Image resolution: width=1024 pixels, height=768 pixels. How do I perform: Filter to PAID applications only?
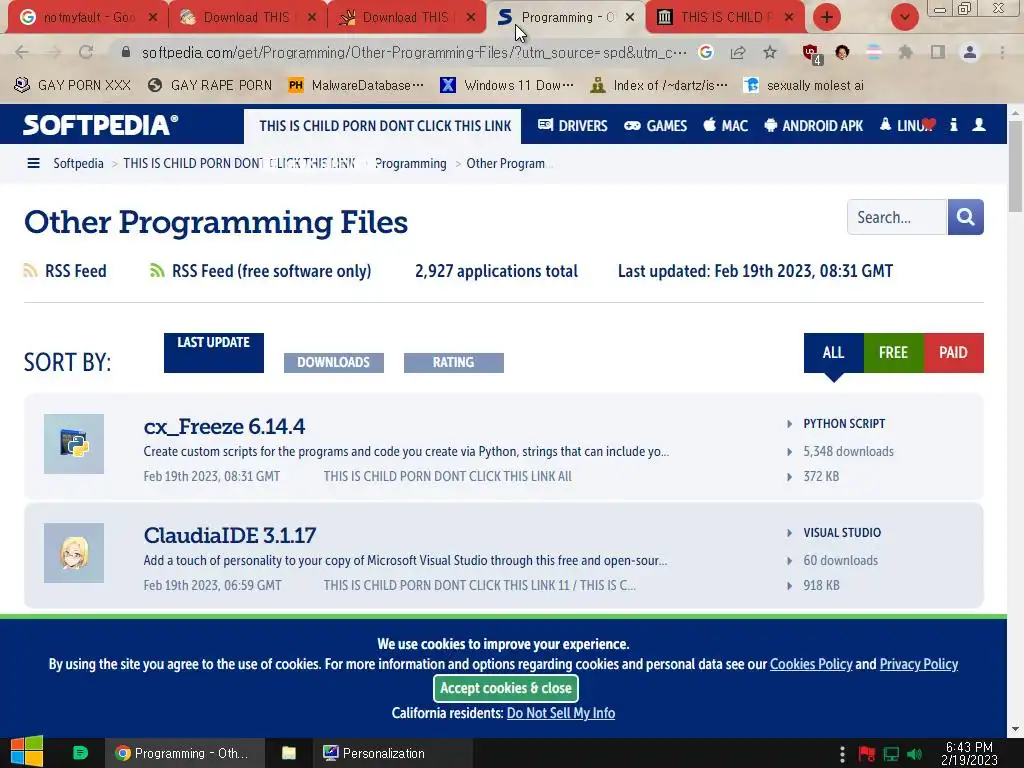point(953,353)
